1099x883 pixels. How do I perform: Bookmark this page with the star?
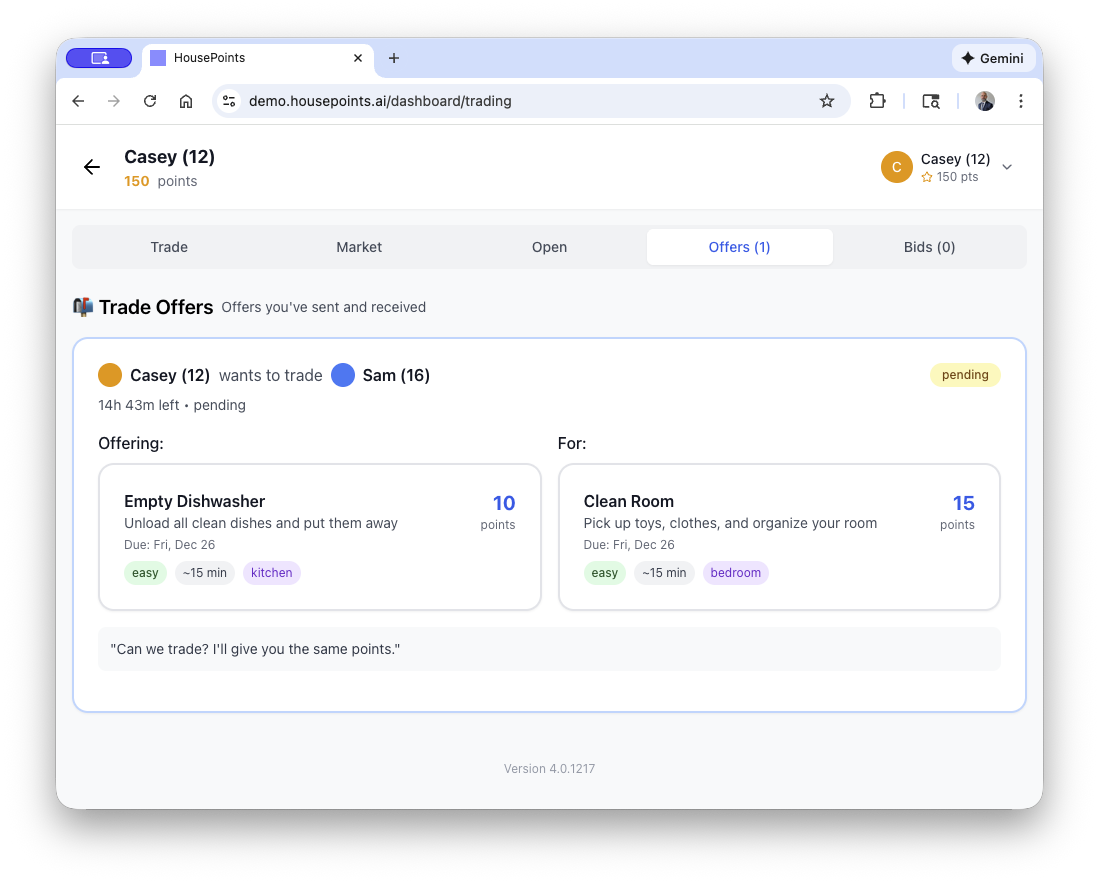coord(827,101)
